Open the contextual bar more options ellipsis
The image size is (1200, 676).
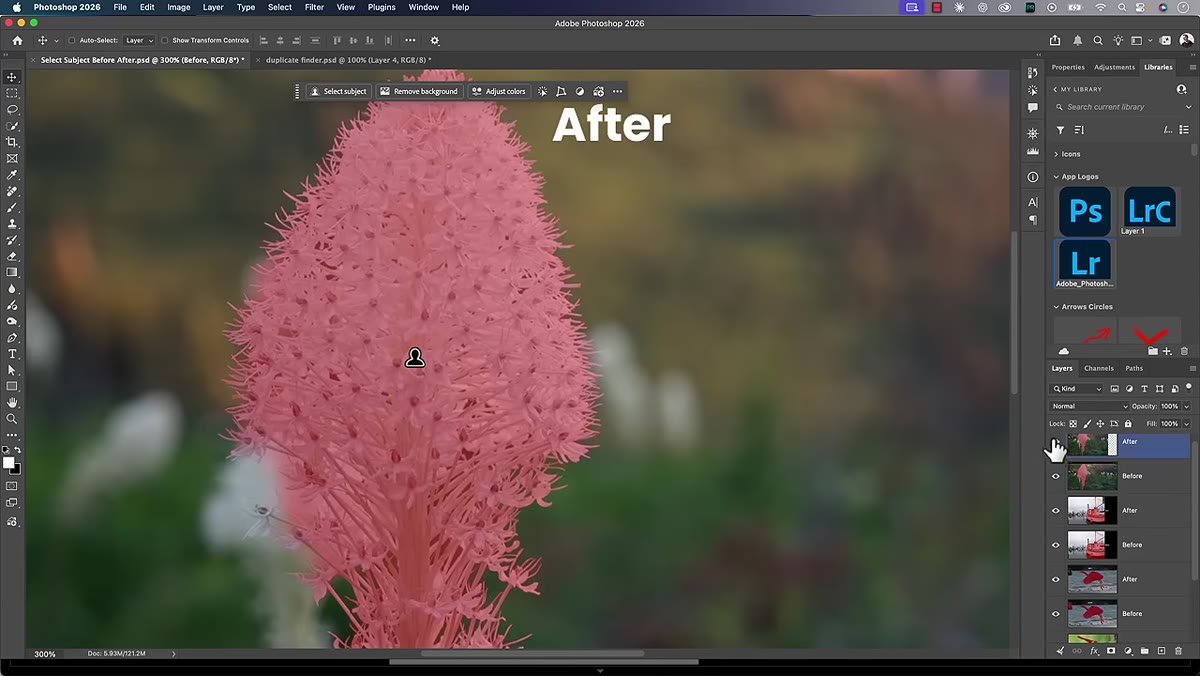pos(617,91)
